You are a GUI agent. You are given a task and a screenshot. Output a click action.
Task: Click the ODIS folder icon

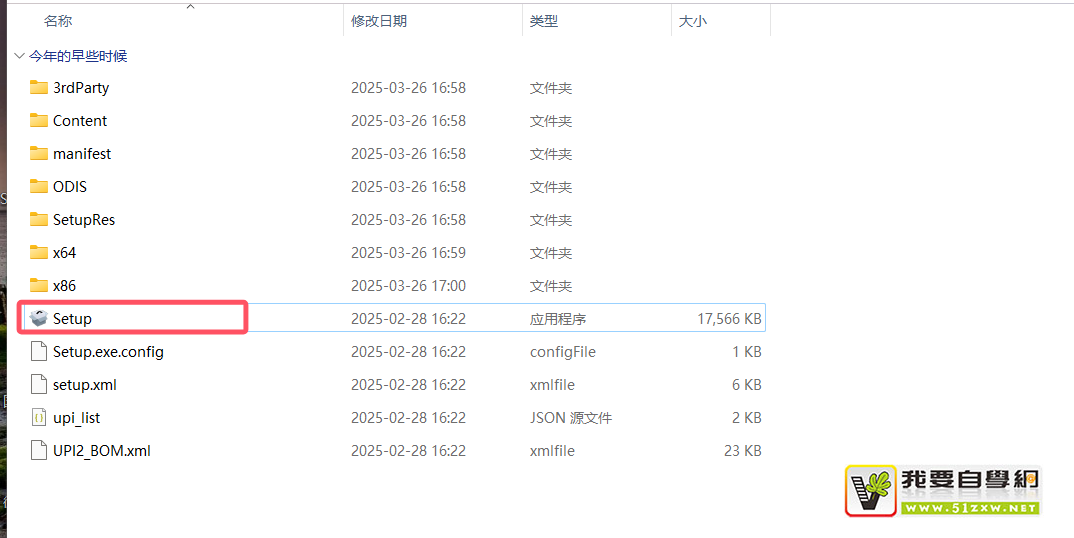[39, 186]
